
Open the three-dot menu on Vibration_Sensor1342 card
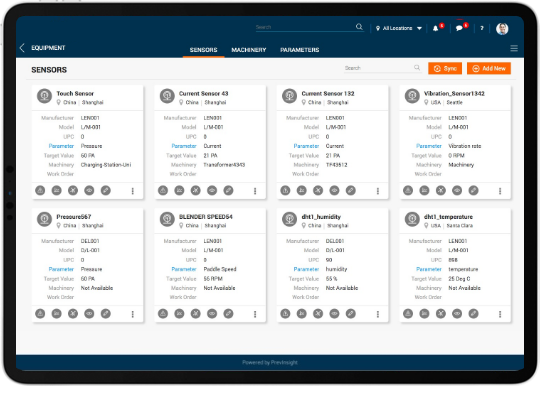(500, 191)
